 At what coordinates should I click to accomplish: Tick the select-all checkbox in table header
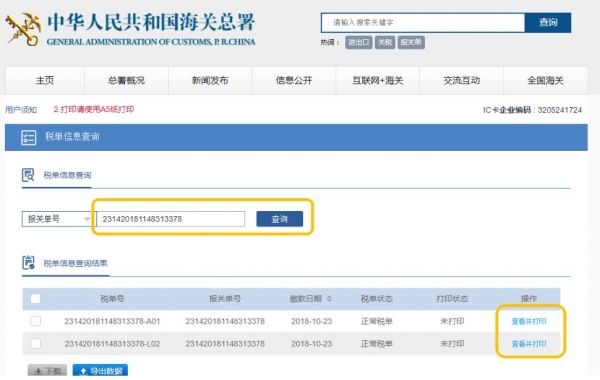(36, 298)
